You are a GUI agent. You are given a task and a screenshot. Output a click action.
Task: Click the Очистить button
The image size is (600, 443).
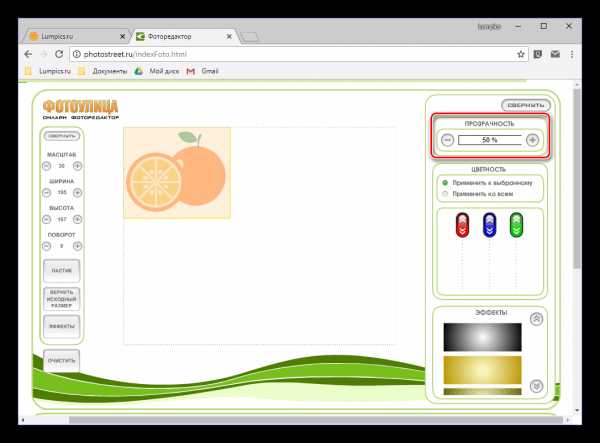62,360
